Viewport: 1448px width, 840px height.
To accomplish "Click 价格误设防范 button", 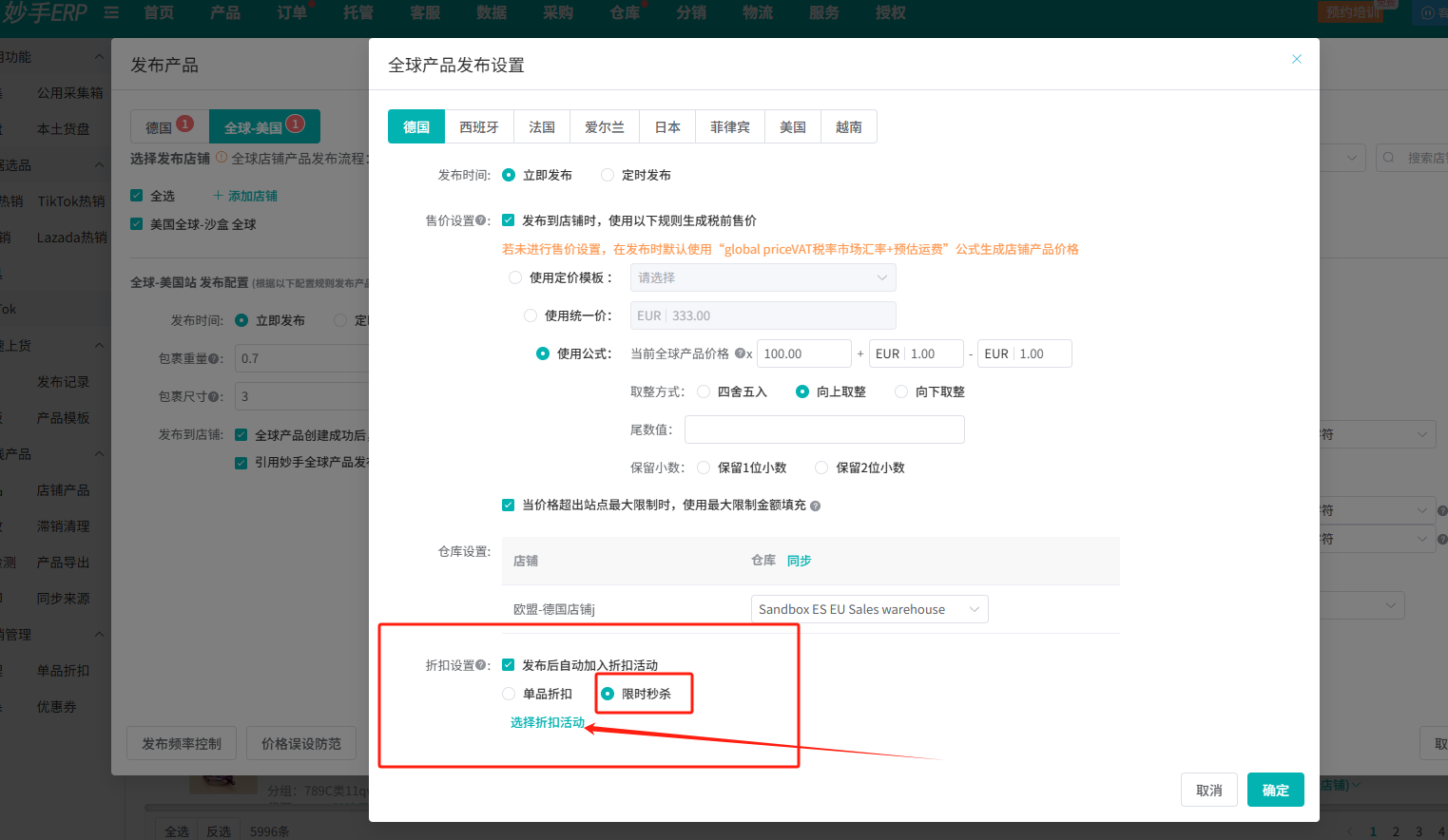I will (x=301, y=743).
